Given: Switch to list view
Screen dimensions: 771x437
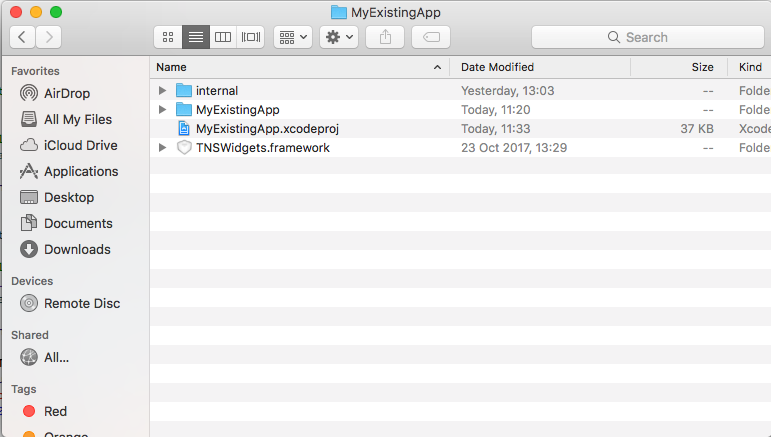Looking at the screenshot, I should [x=196, y=37].
